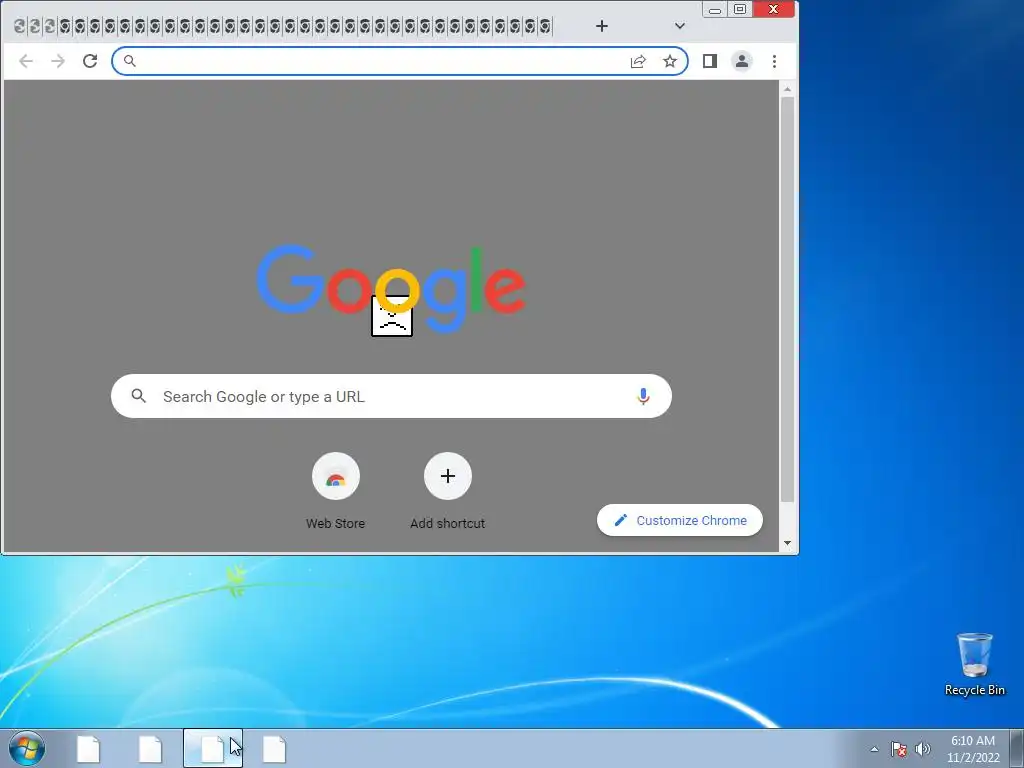Click the magnifier icon in Google search box
The height and width of the screenshot is (768, 1024).
(138, 396)
